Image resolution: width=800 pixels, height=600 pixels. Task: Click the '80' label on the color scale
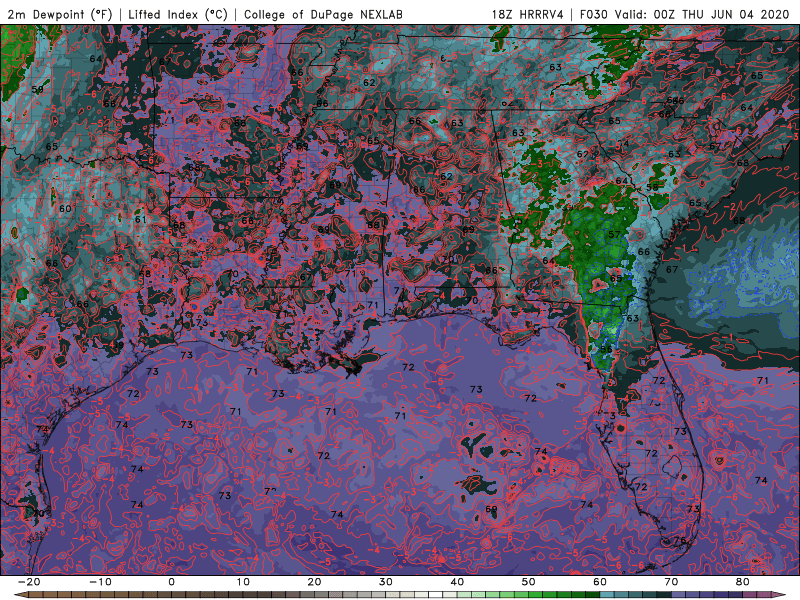click(x=743, y=582)
